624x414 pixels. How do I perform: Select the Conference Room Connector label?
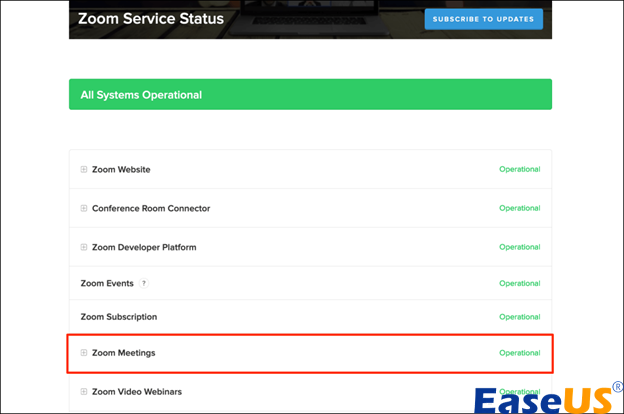point(151,208)
